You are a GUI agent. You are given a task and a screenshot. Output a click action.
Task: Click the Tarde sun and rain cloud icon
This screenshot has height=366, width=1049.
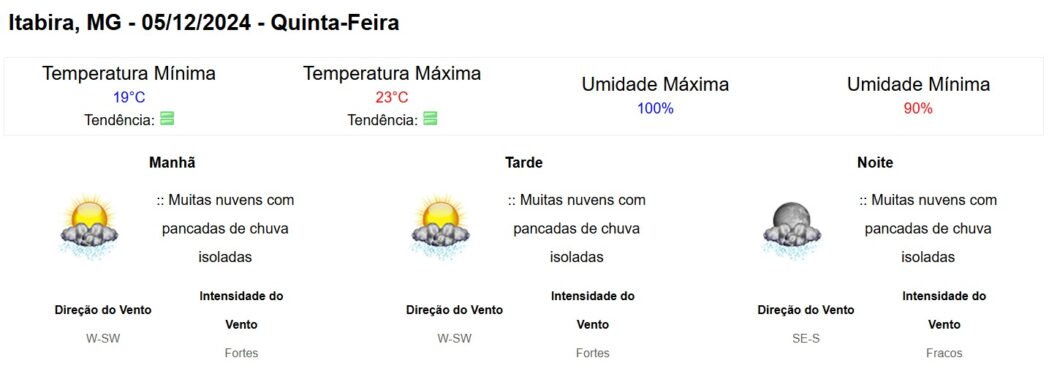tap(440, 227)
